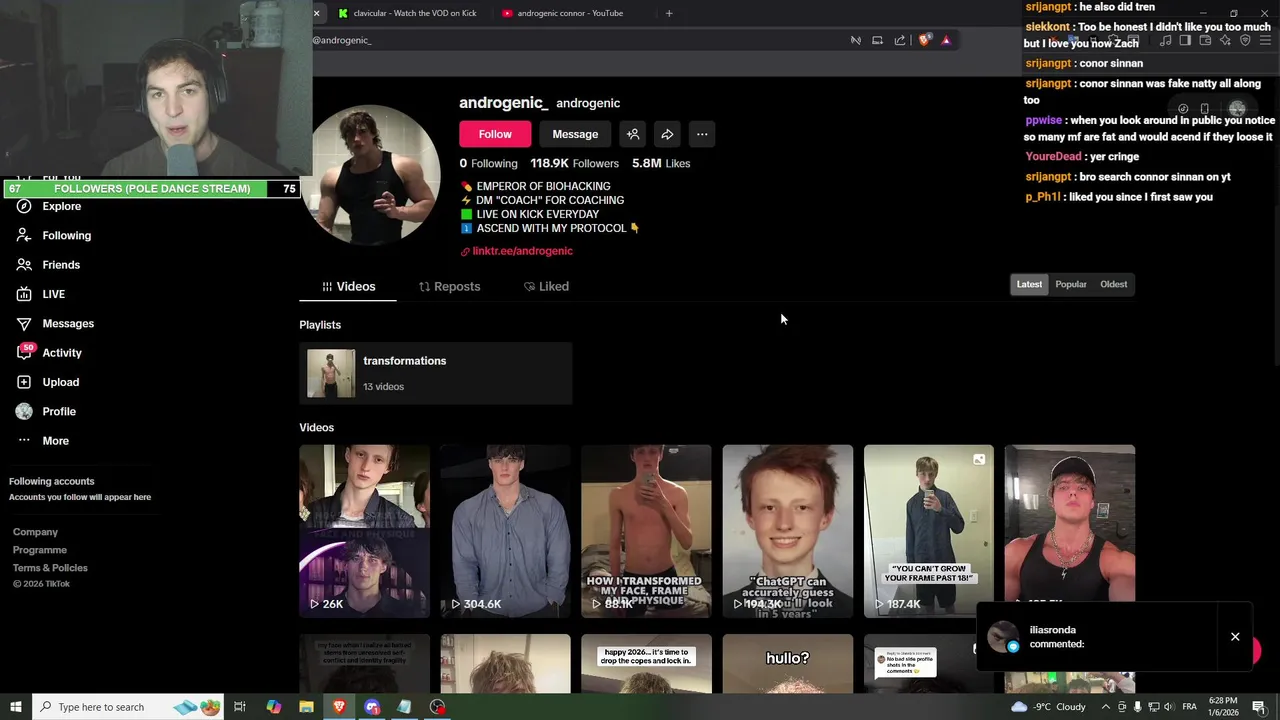This screenshot has height=720, width=1280.
Task: Click the Message button
Action: pyautogui.click(x=575, y=134)
